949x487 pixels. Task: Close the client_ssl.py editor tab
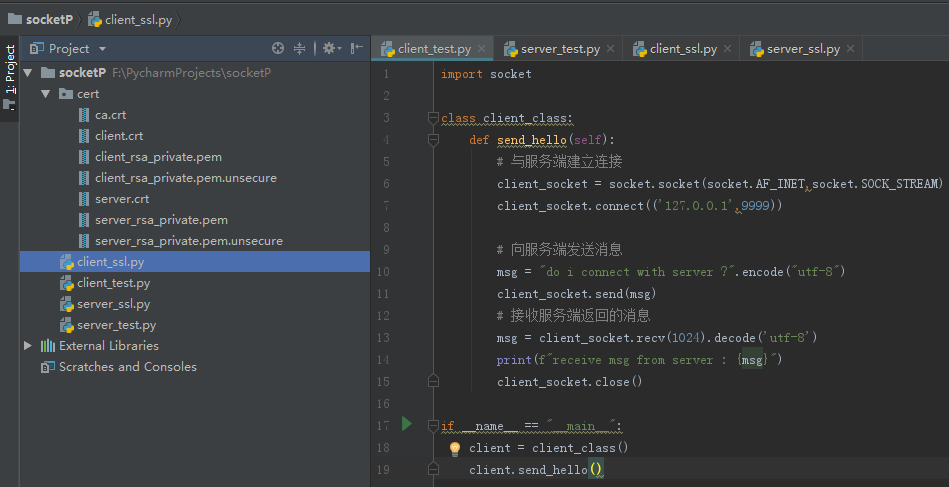pos(727,49)
